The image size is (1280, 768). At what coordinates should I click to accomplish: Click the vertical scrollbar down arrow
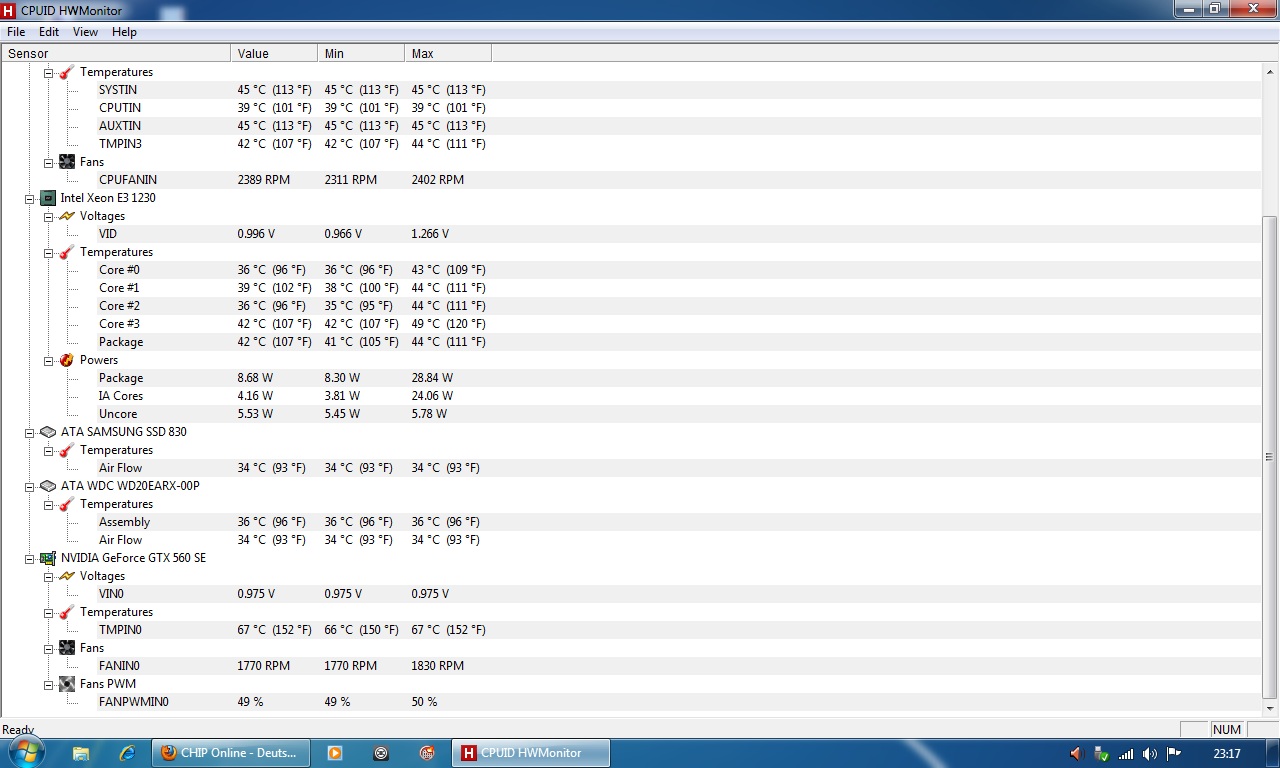(1271, 709)
